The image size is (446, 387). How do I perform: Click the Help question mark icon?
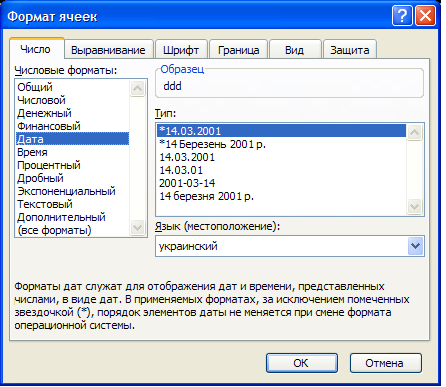click(402, 16)
